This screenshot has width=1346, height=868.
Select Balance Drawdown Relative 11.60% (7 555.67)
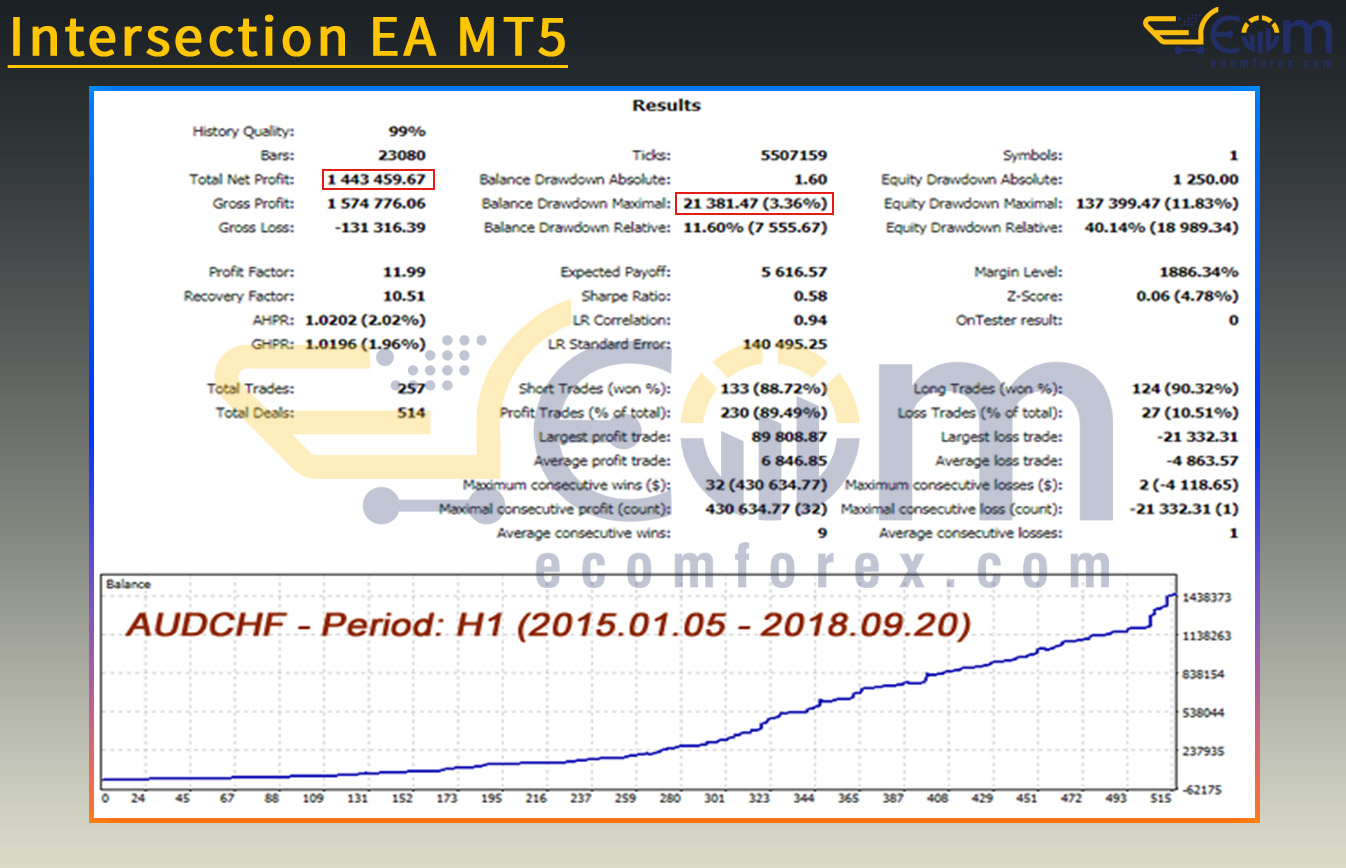point(755,227)
